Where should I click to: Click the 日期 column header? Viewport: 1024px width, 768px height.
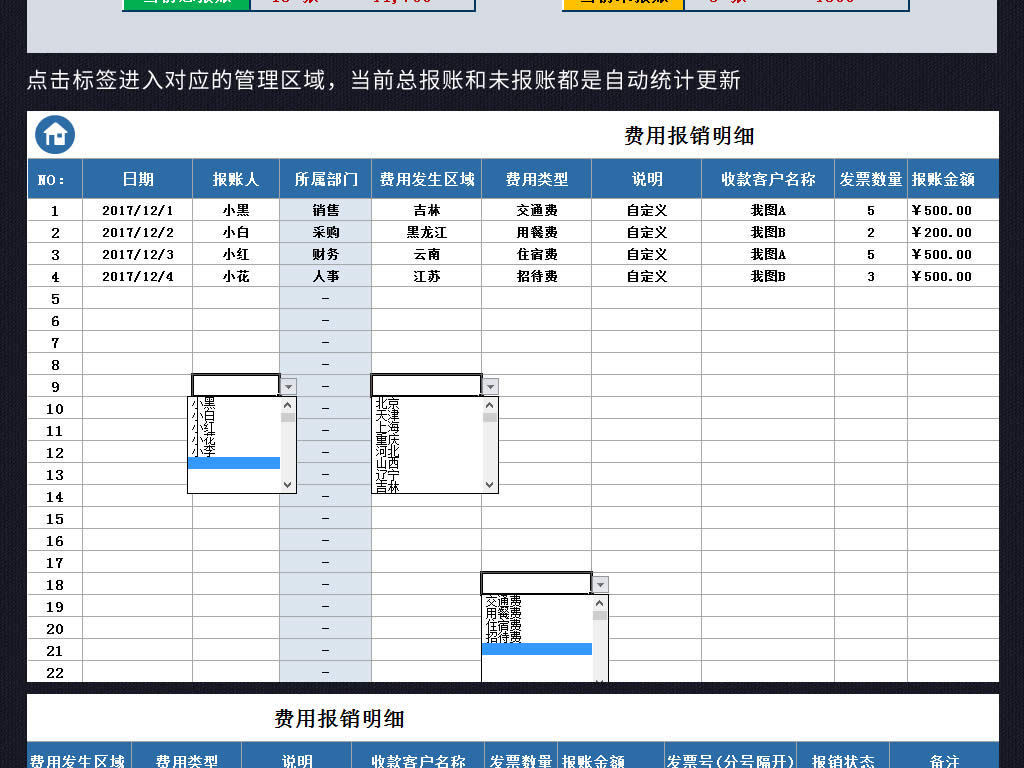click(136, 178)
